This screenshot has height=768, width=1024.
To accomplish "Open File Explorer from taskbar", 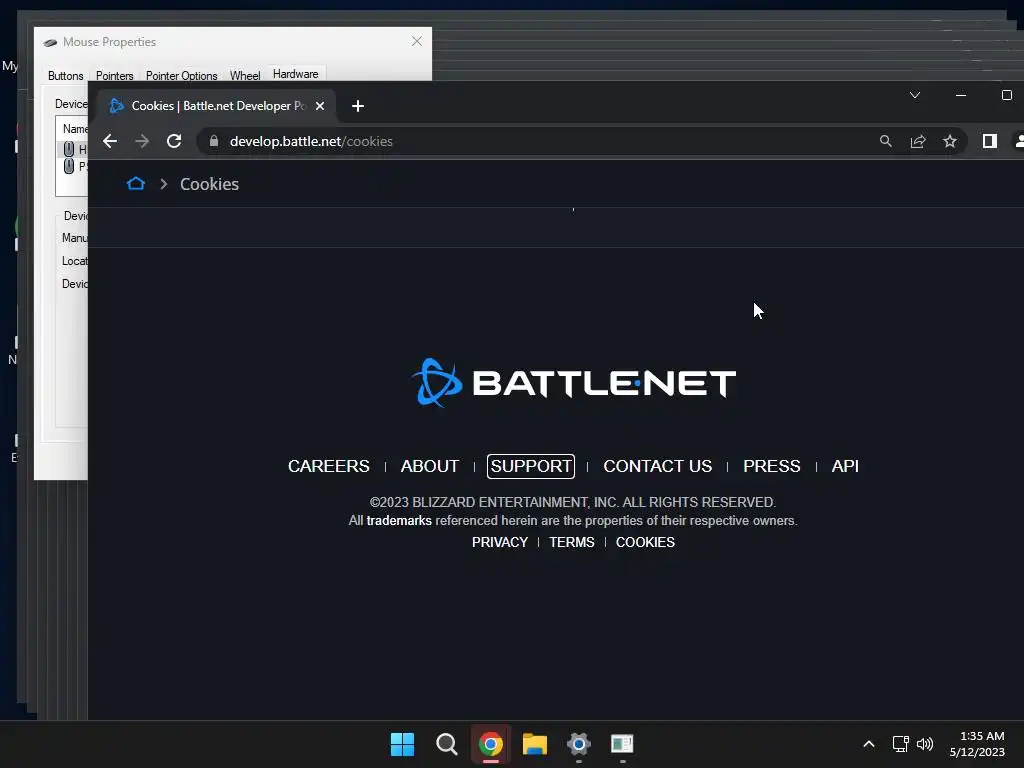I will click(535, 744).
